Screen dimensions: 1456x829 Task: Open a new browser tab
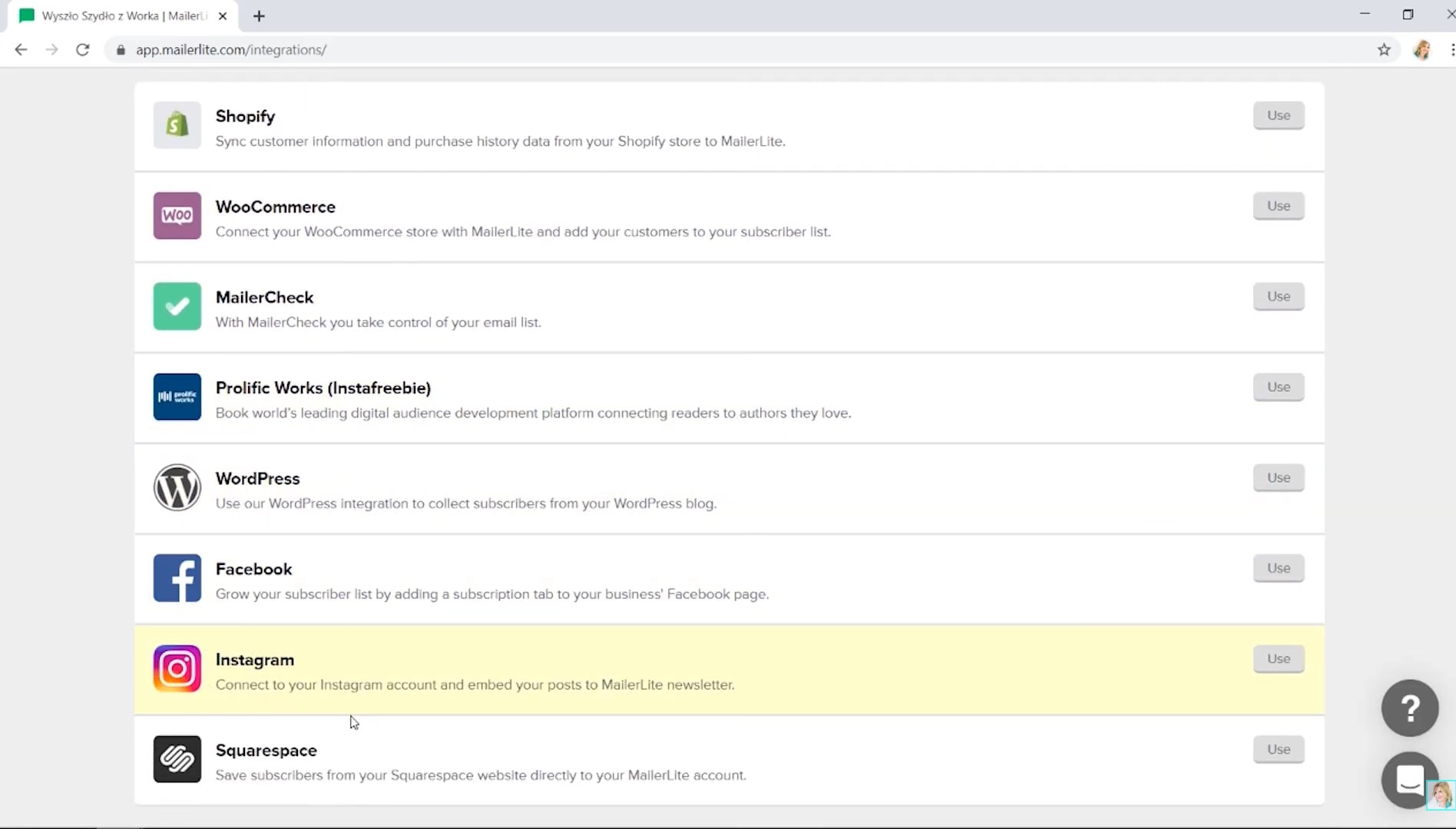click(259, 16)
